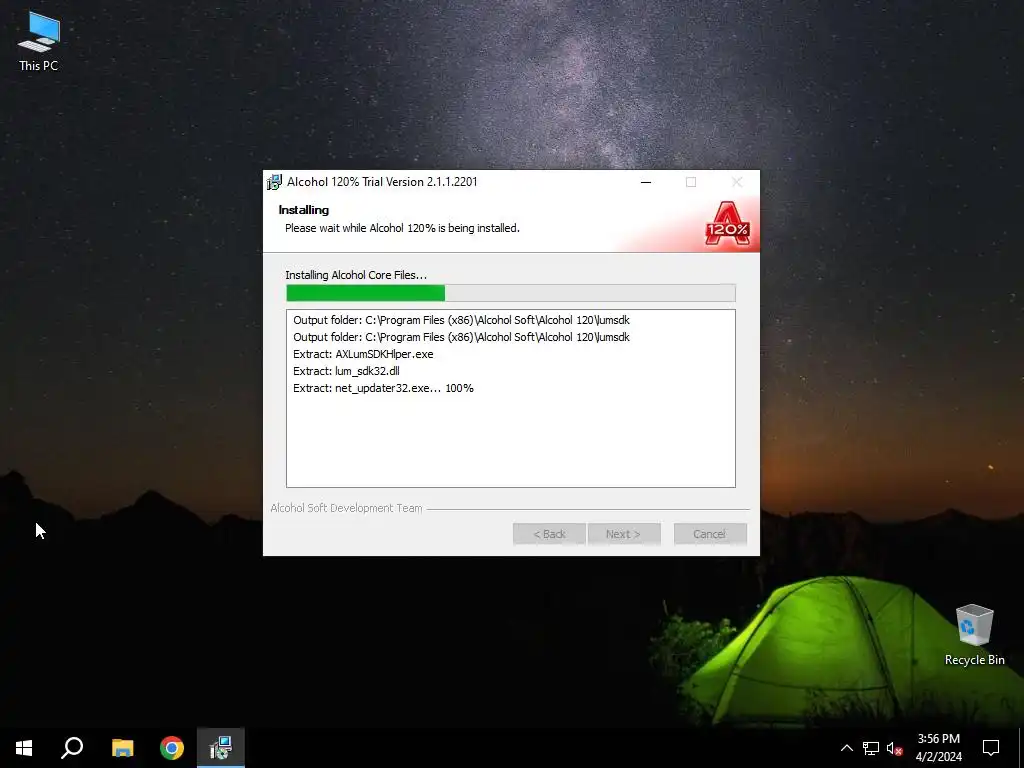Screen dimensions: 1024x768
Task: Click the installer title bar icon
Action: pos(274,182)
